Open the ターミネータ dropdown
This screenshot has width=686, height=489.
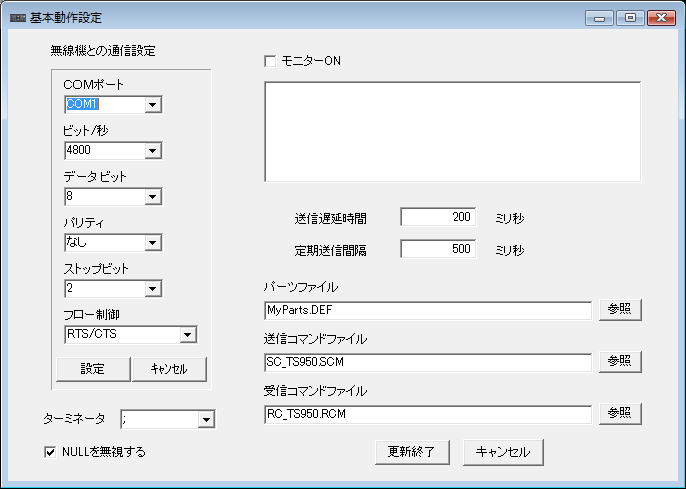pyautogui.click(x=206, y=420)
